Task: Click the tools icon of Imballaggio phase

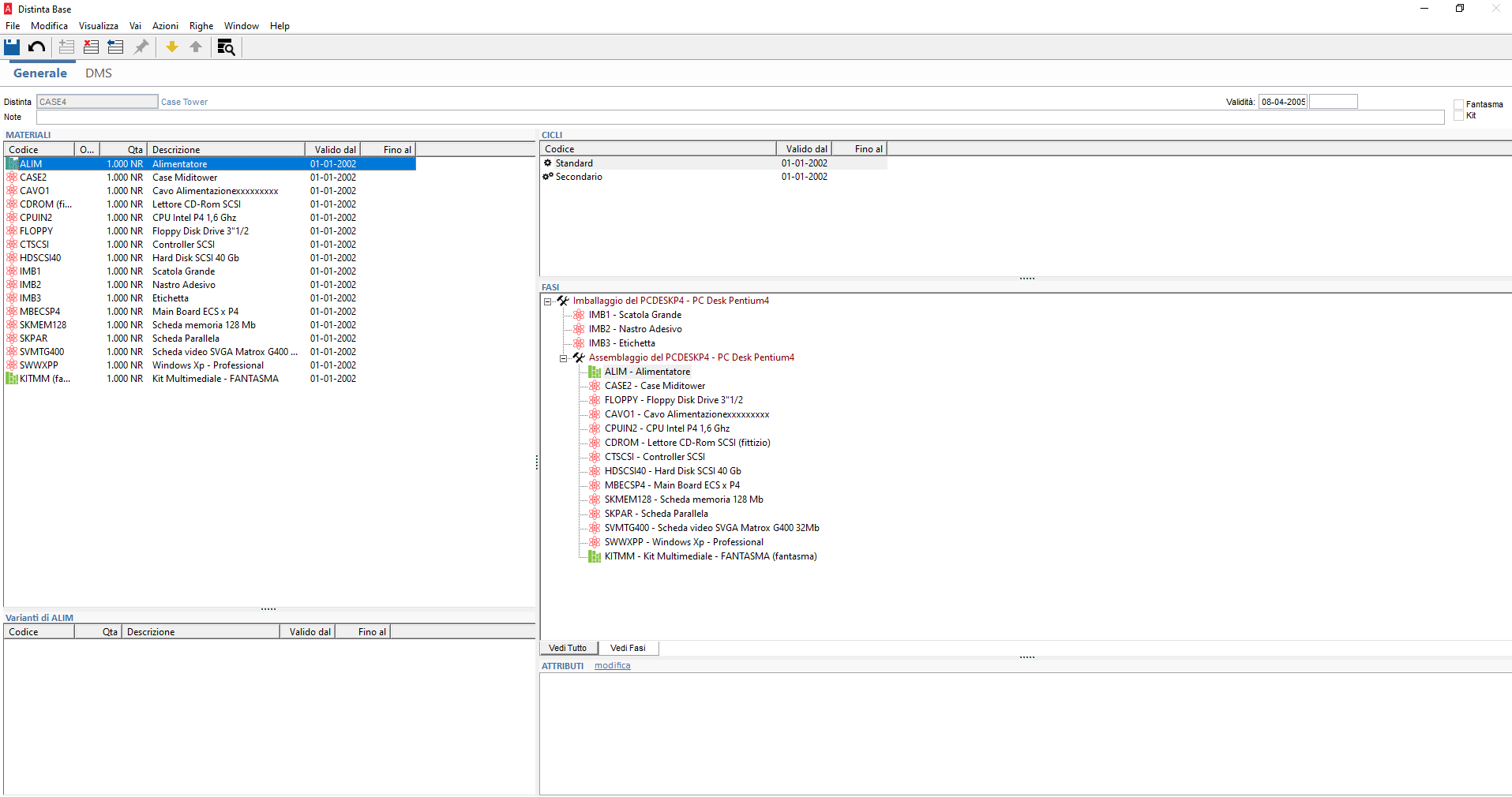Action: click(x=563, y=301)
